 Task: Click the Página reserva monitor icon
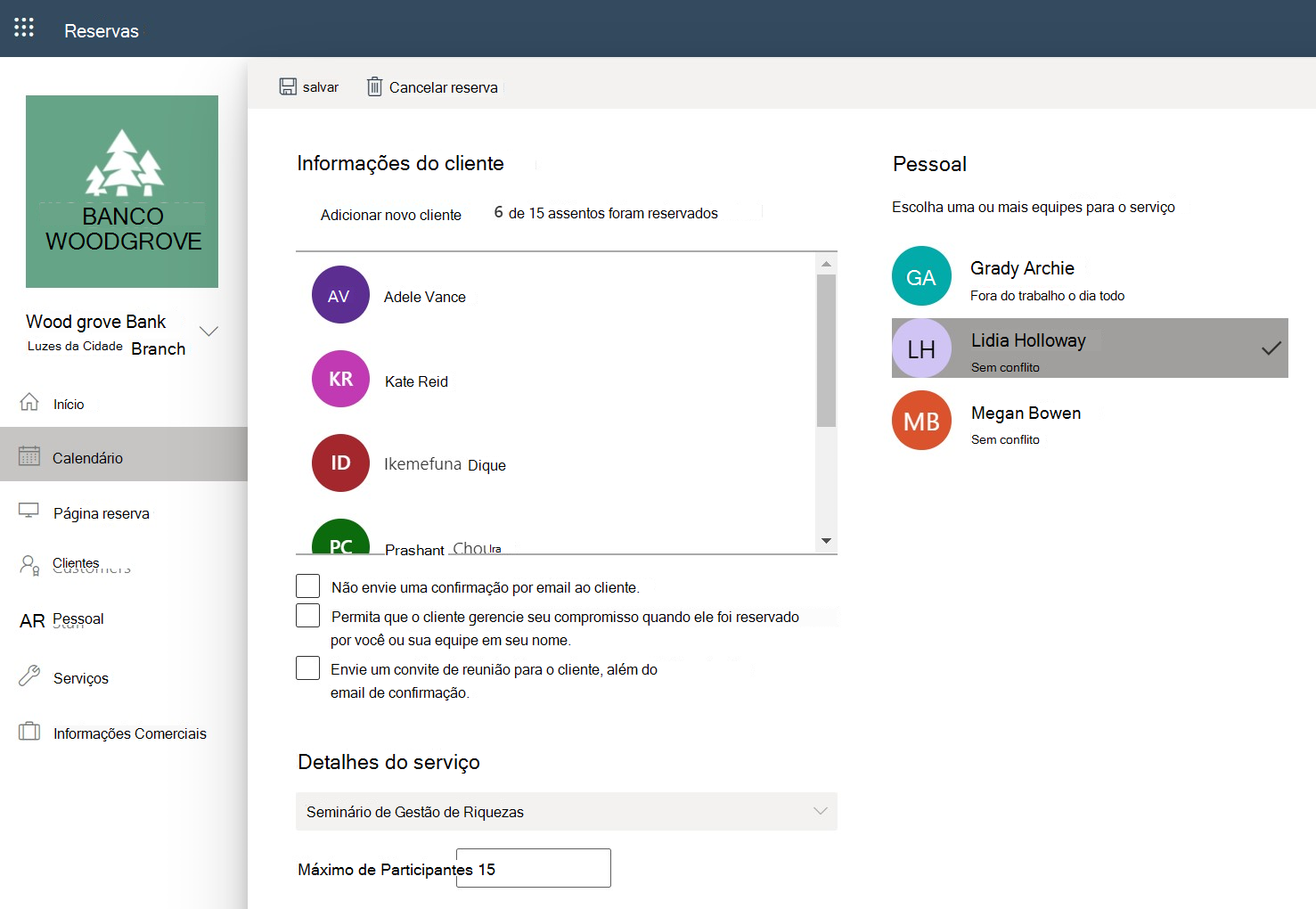pos(29,511)
